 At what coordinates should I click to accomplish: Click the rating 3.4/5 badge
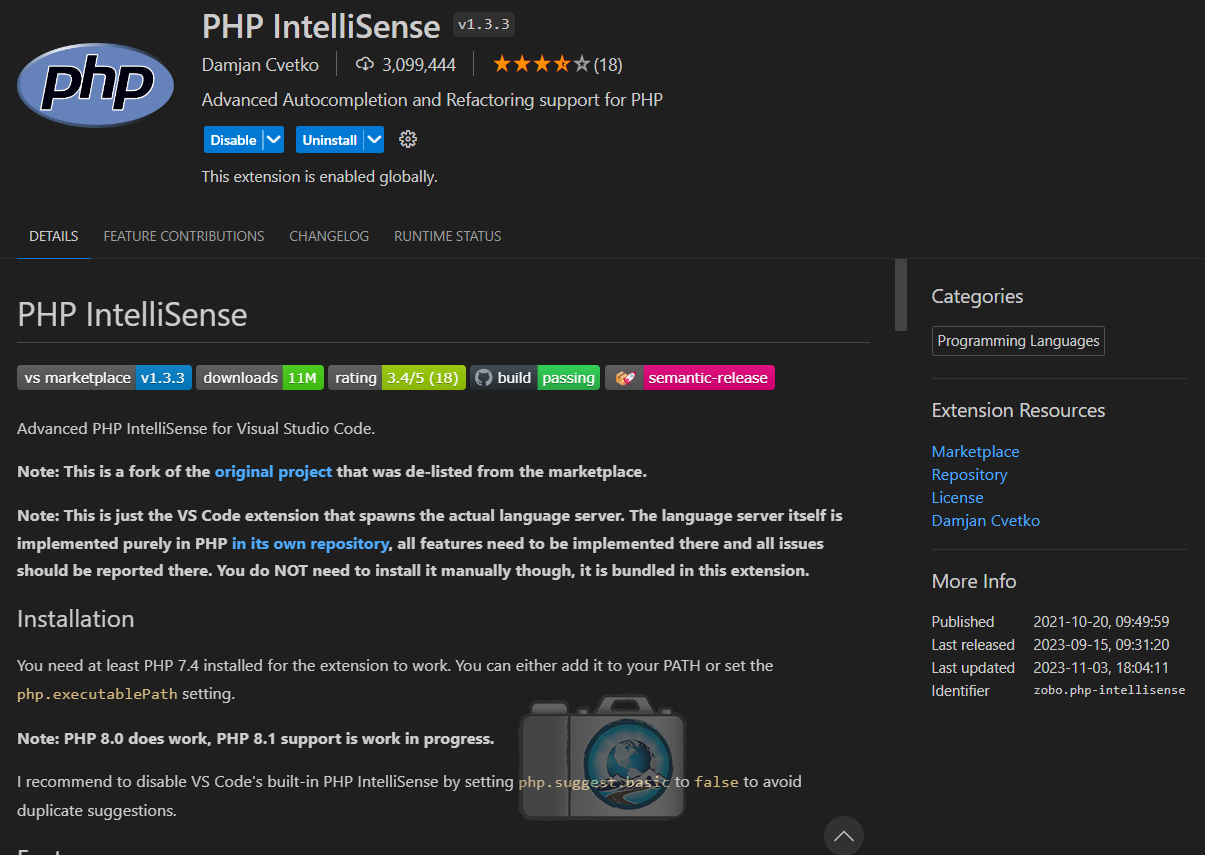396,378
